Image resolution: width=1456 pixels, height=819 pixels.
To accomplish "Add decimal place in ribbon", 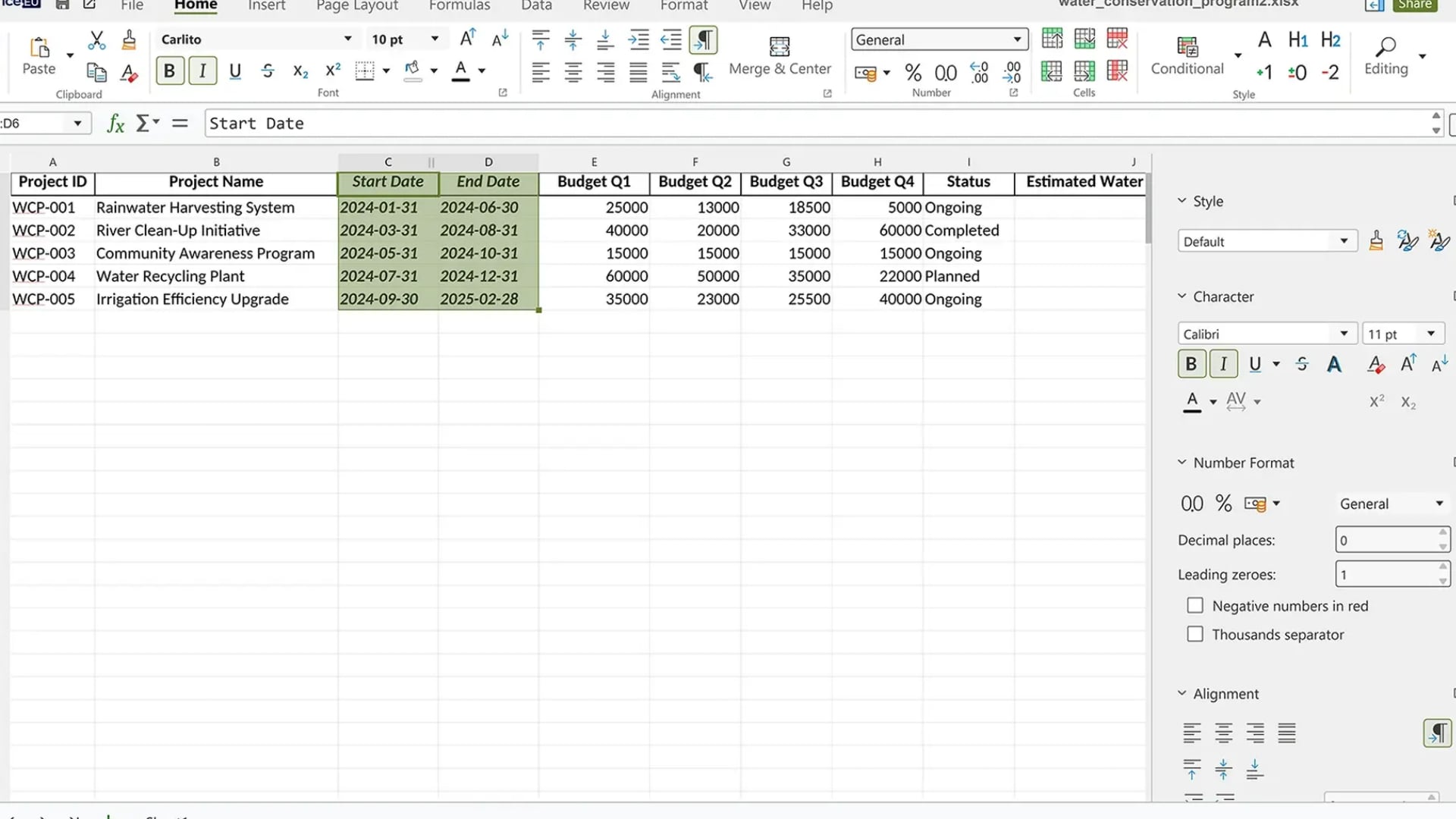I will 979,73.
